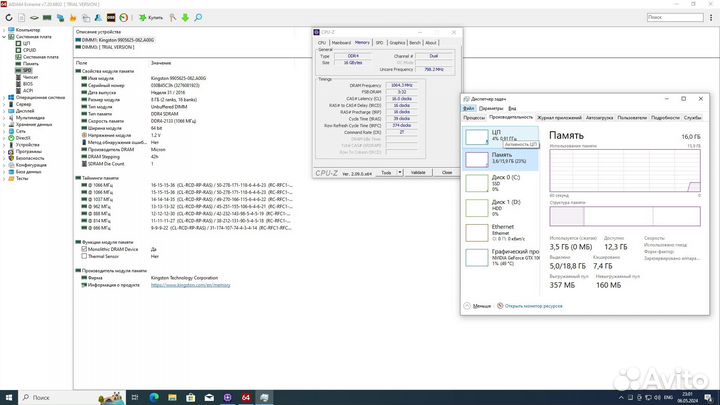Click Close button in CPU-Z
The height and width of the screenshot is (405, 720).
click(447, 173)
